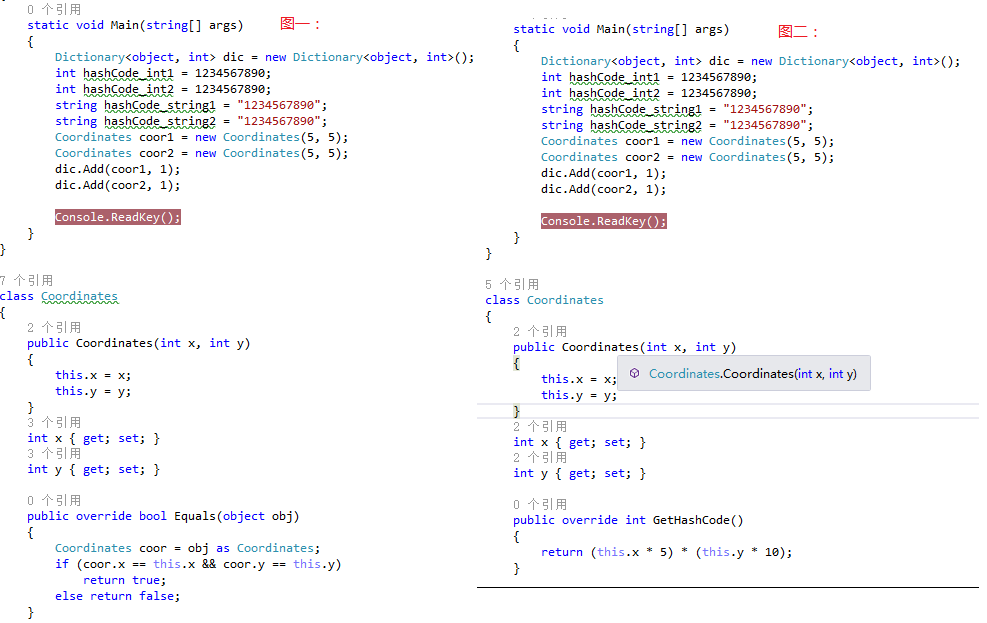Click 'hashCode_int1' variable in 图一
Viewport: 987px width, 623px height.
(128, 73)
